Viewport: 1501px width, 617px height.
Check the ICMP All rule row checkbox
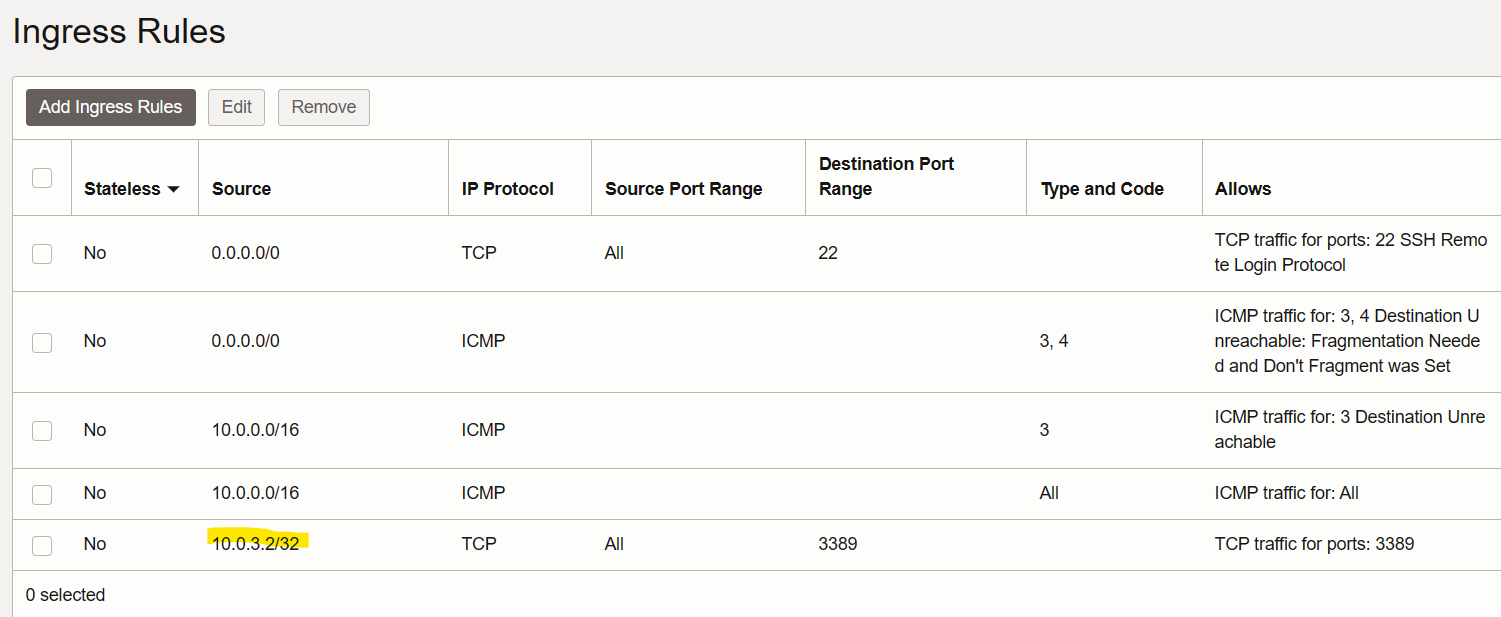pyautogui.click(x=41, y=493)
